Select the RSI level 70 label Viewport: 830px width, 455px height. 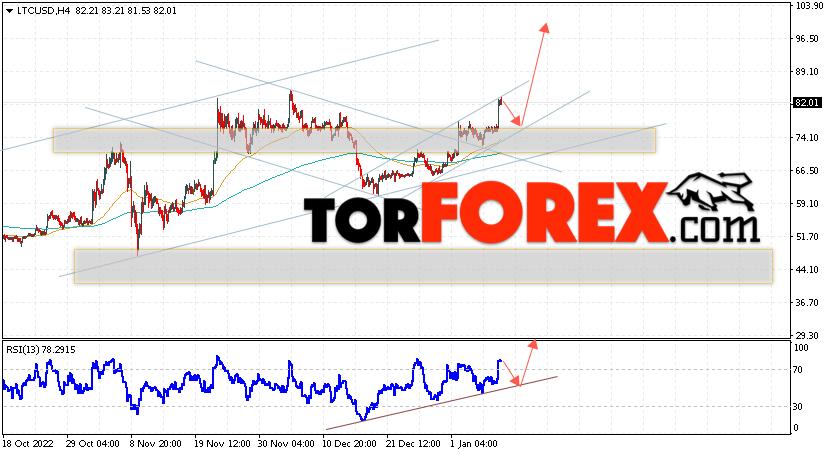click(799, 370)
